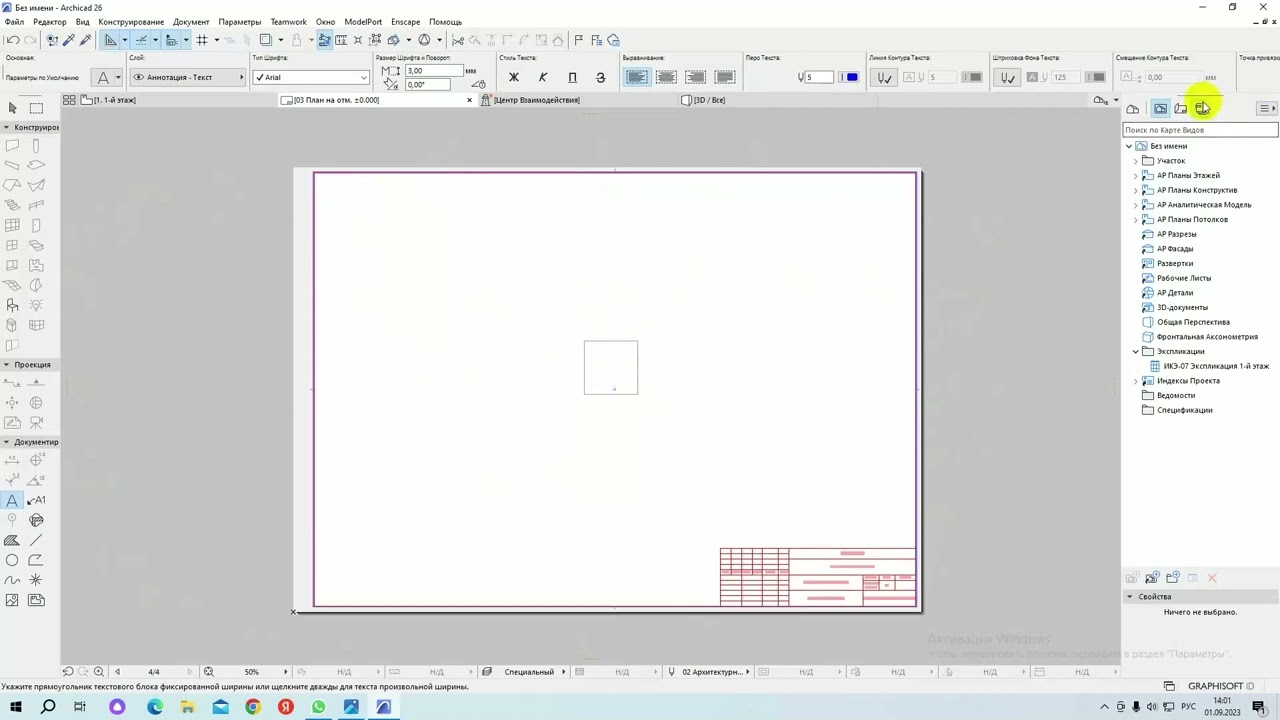Select the Circle/Arc tool
This screenshot has height=720, width=1280.
tap(12, 560)
